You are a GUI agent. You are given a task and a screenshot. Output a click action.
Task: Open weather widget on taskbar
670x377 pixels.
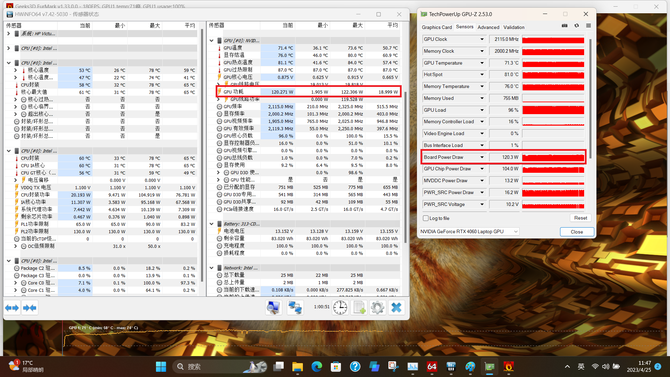26,366
